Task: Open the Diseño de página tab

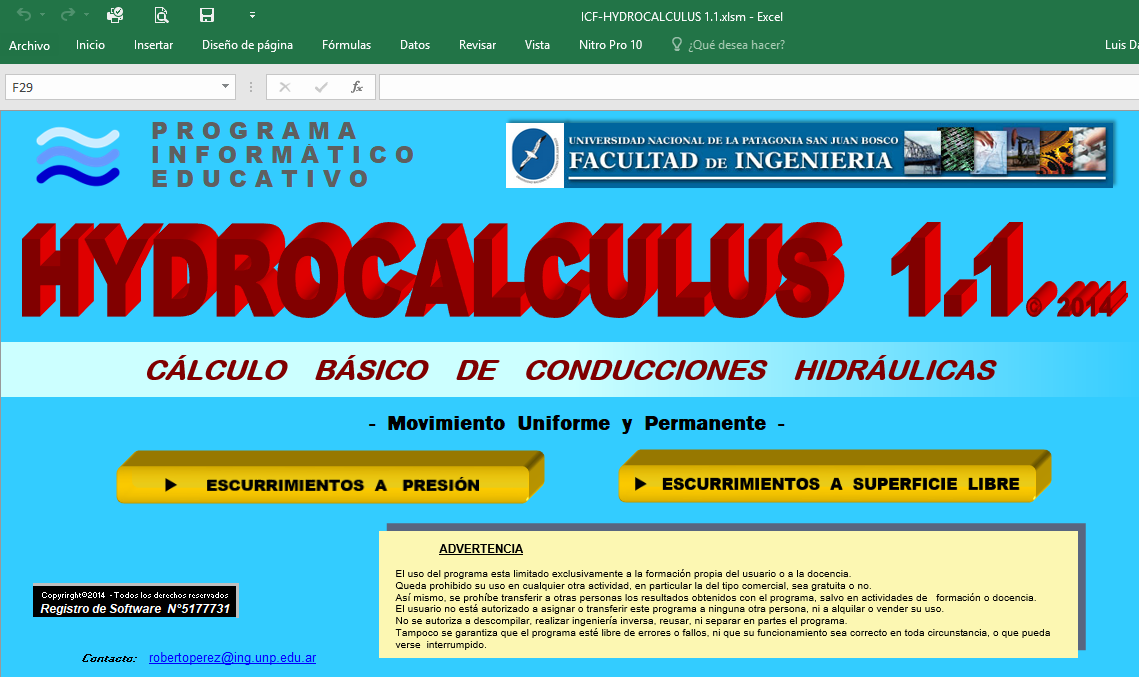Action: 248,45
